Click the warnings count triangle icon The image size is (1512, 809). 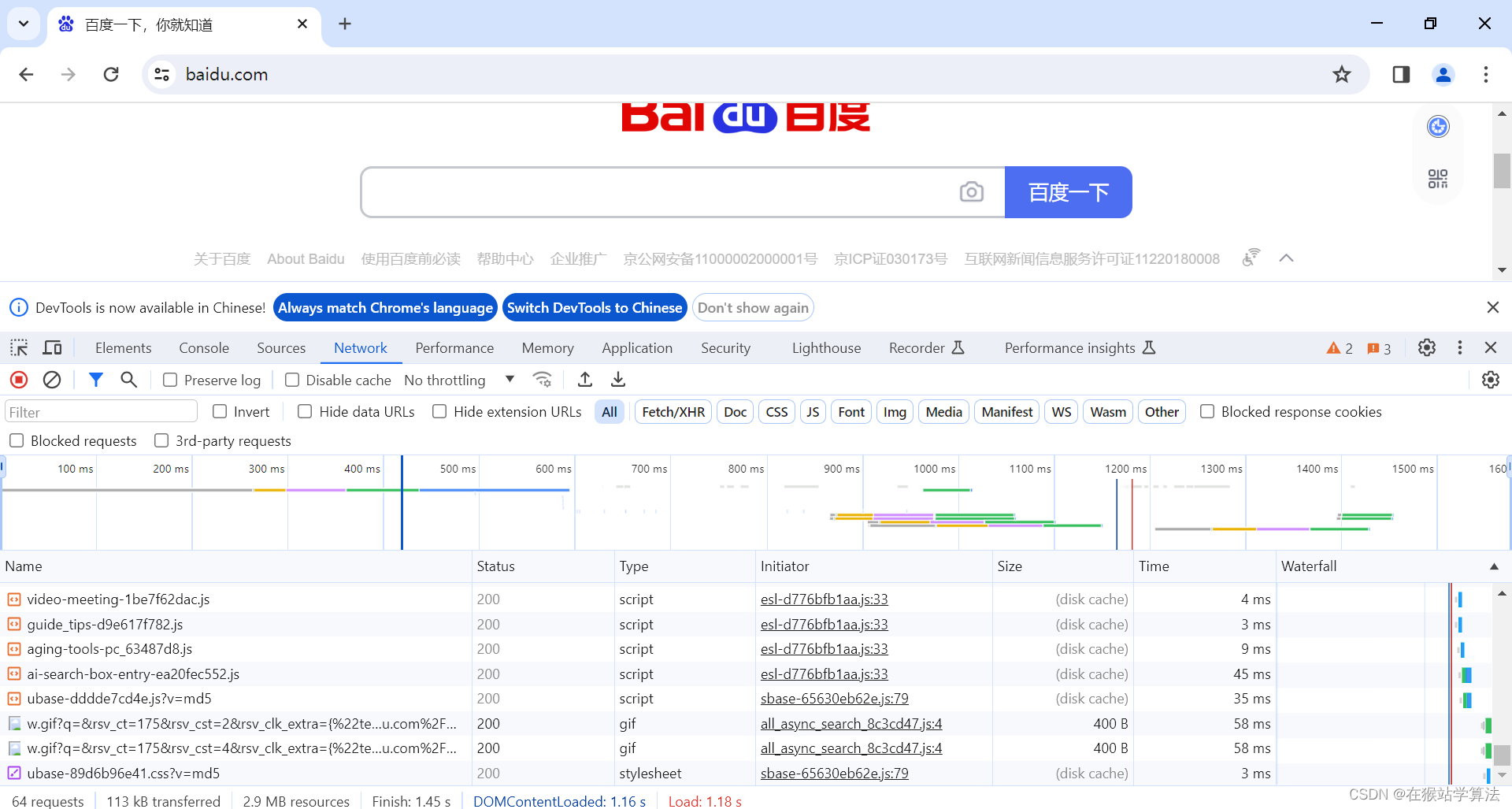1333,348
